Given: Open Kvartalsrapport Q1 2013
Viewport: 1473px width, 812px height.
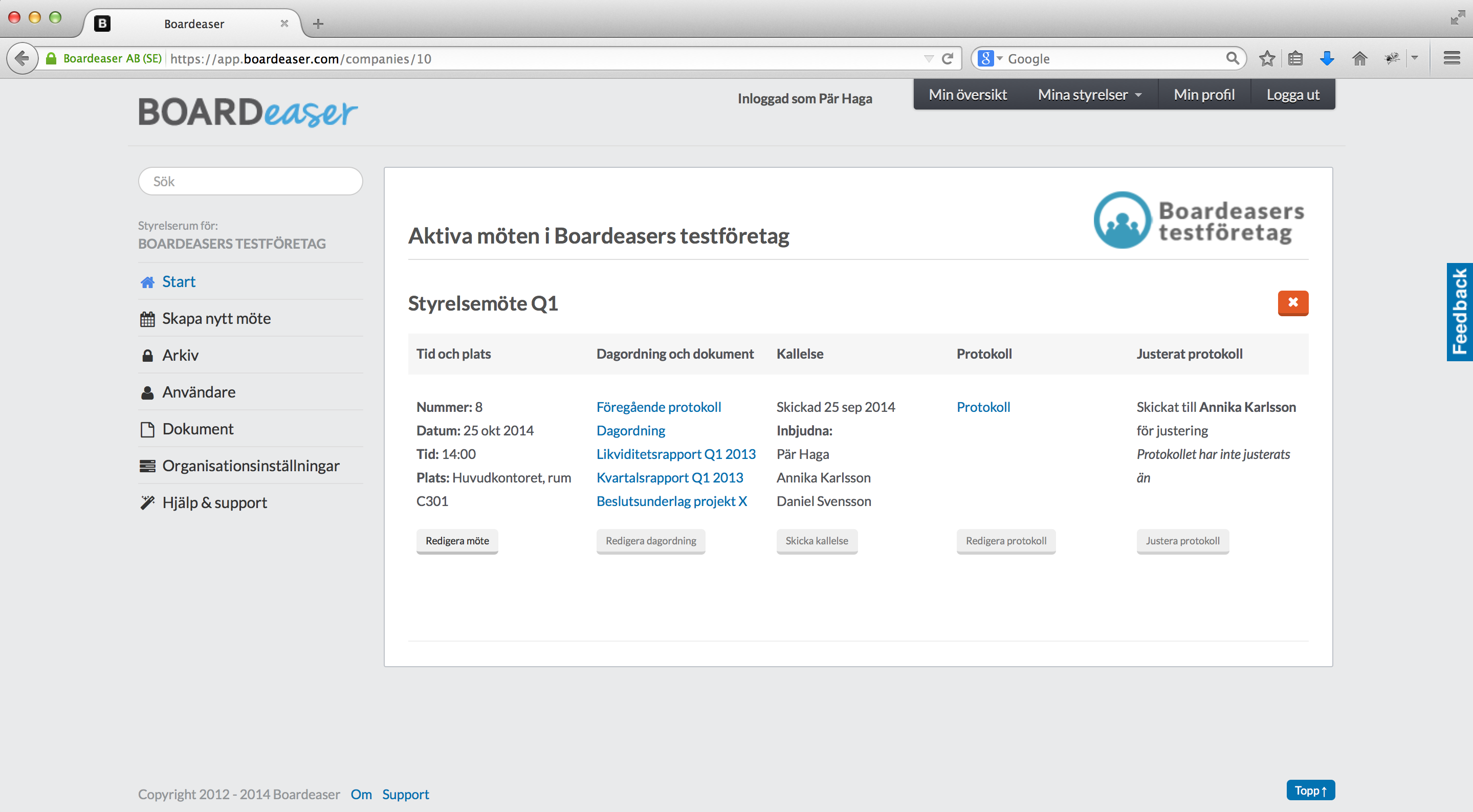Looking at the screenshot, I should (670, 477).
